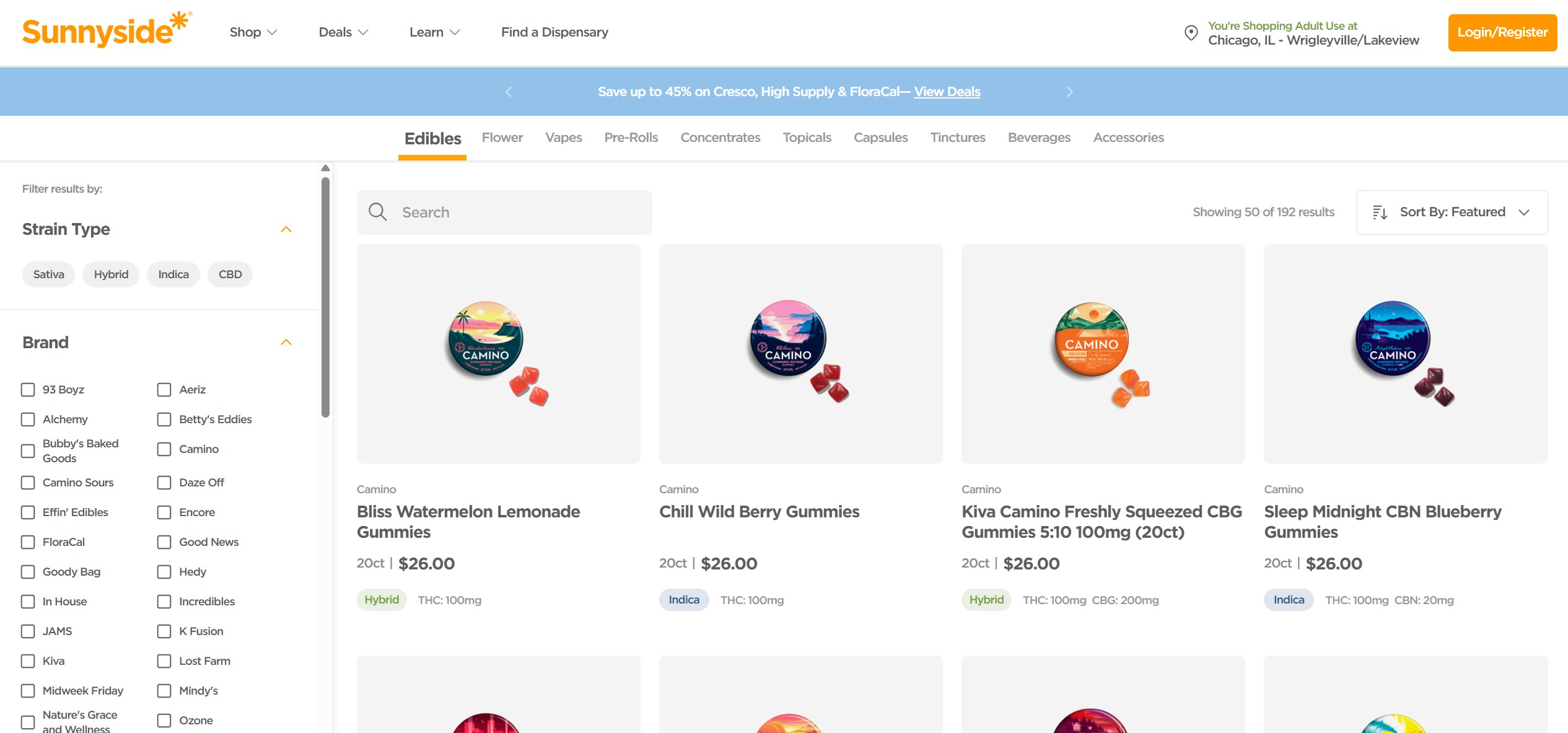
Task: Enable the Kiva brand checkbox
Action: tap(28, 661)
